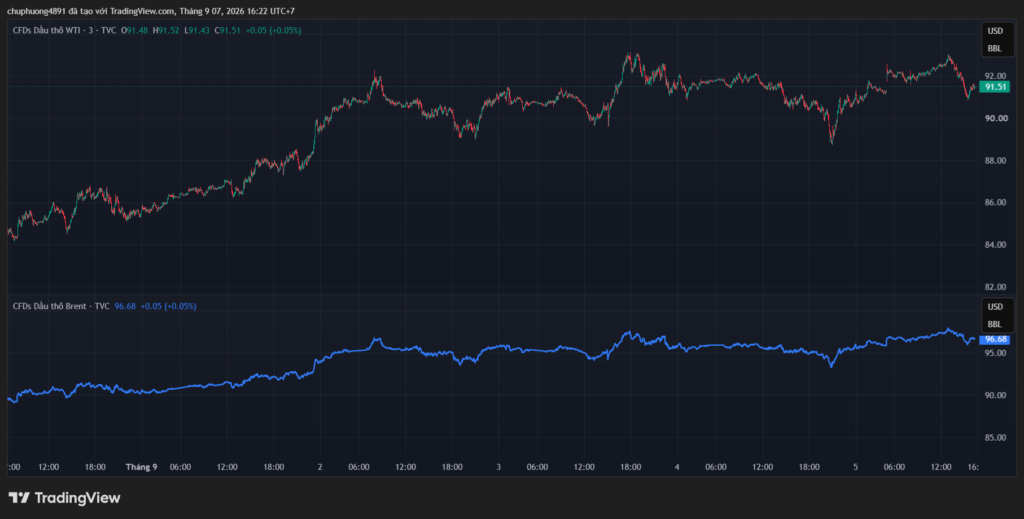
Task: Open the USD currency label in Brent pane
Action: pyautogui.click(x=995, y=307)
